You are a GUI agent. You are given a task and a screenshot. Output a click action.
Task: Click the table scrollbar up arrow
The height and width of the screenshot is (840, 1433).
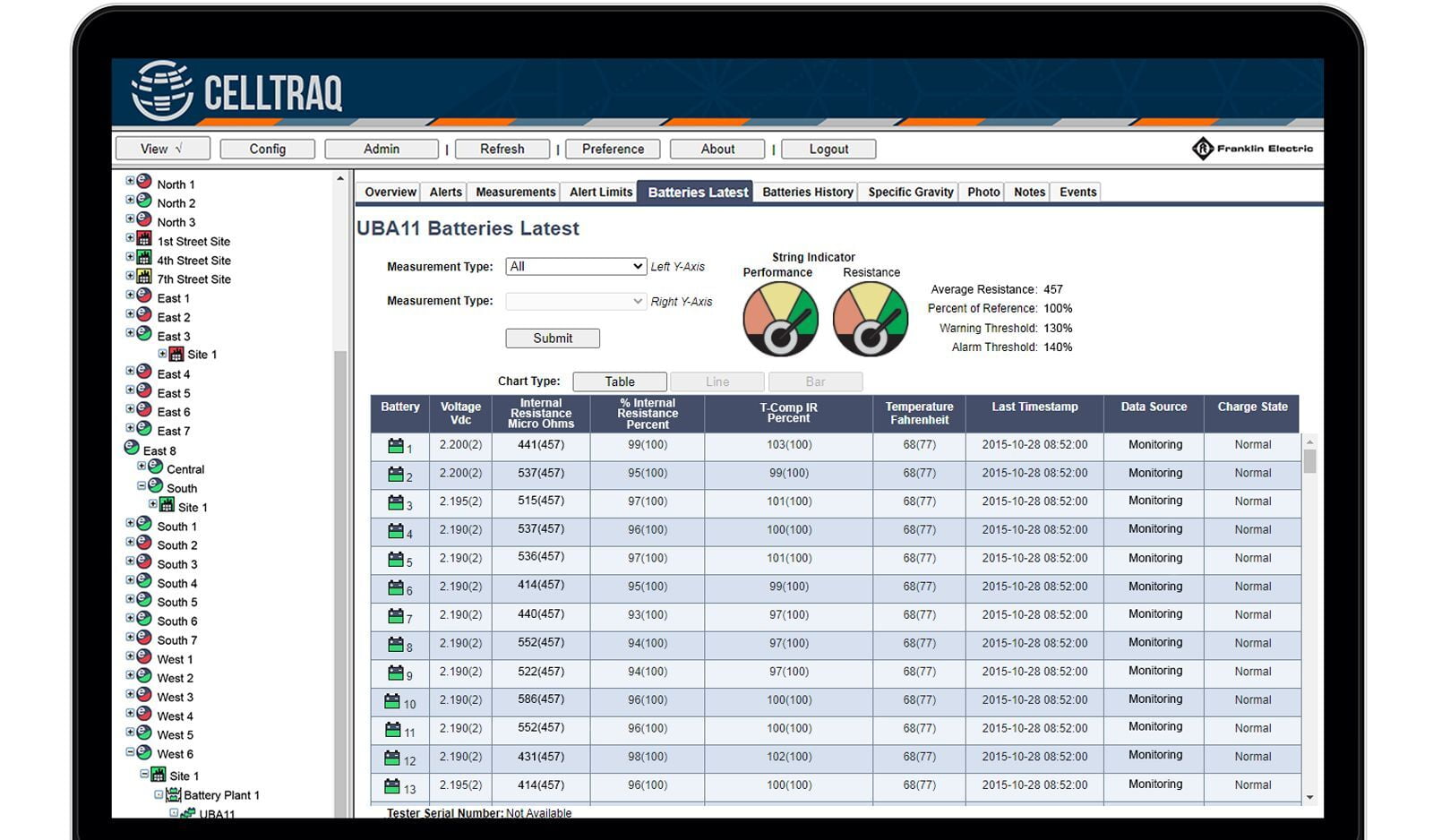coord(1309,441)
